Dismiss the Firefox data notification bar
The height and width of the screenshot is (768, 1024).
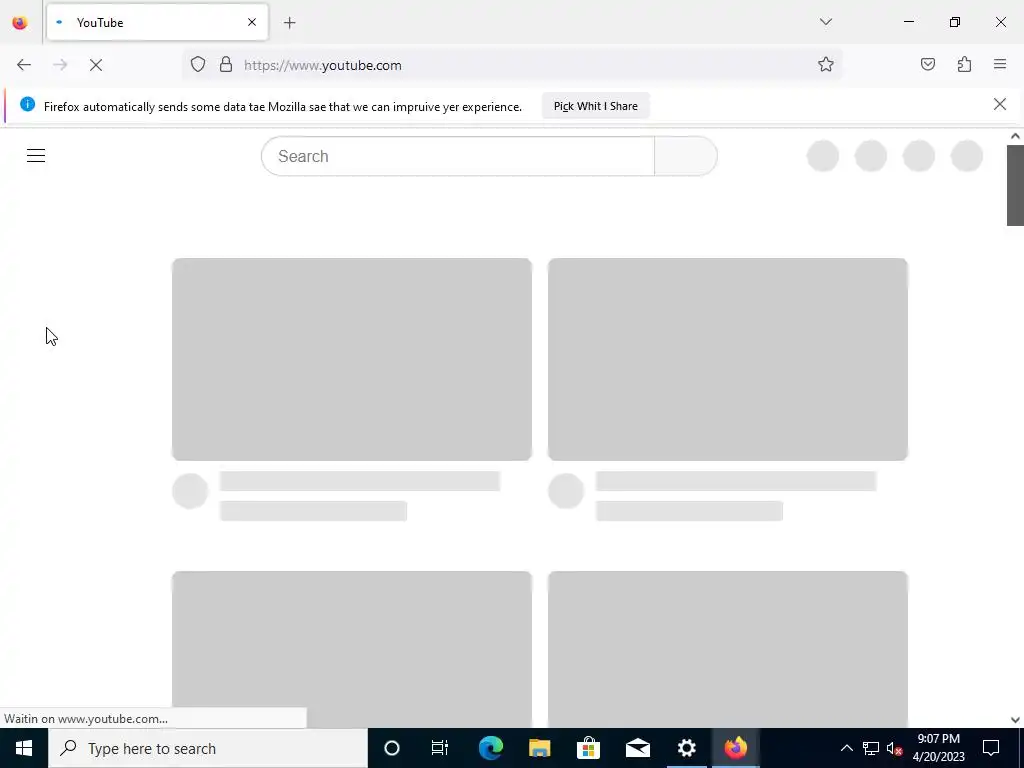999,104
